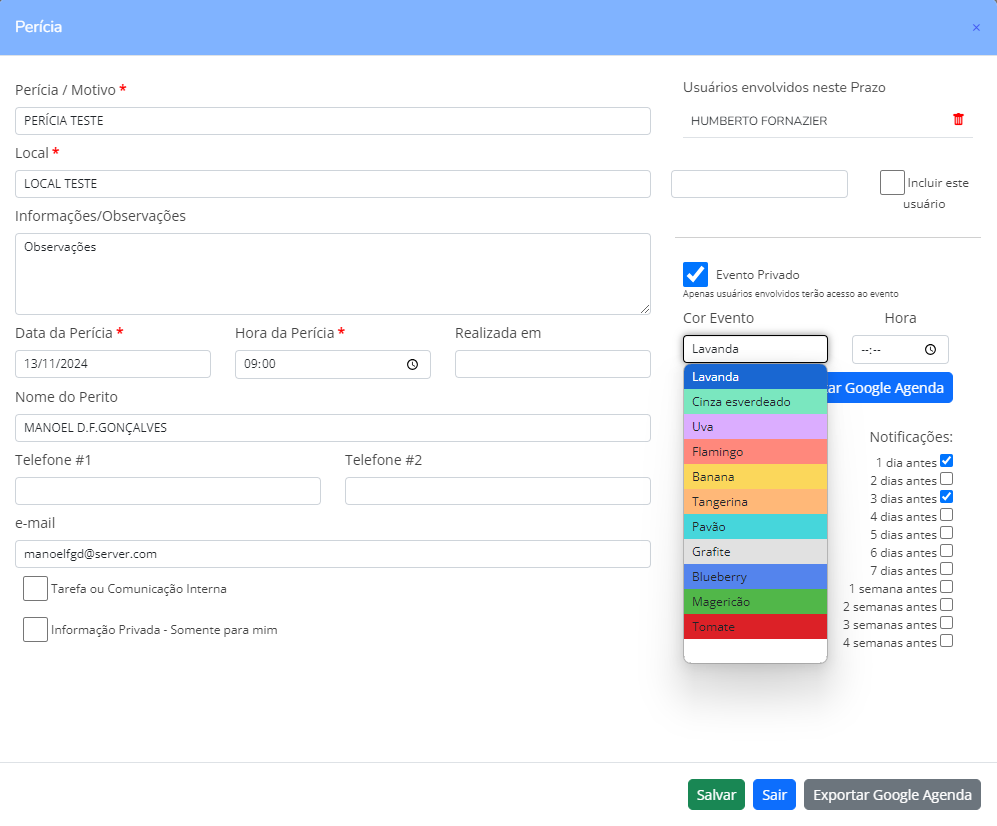Pick Blueberry in the color dropdown
This screenshot has width=997, height=826.
[755, 577]
